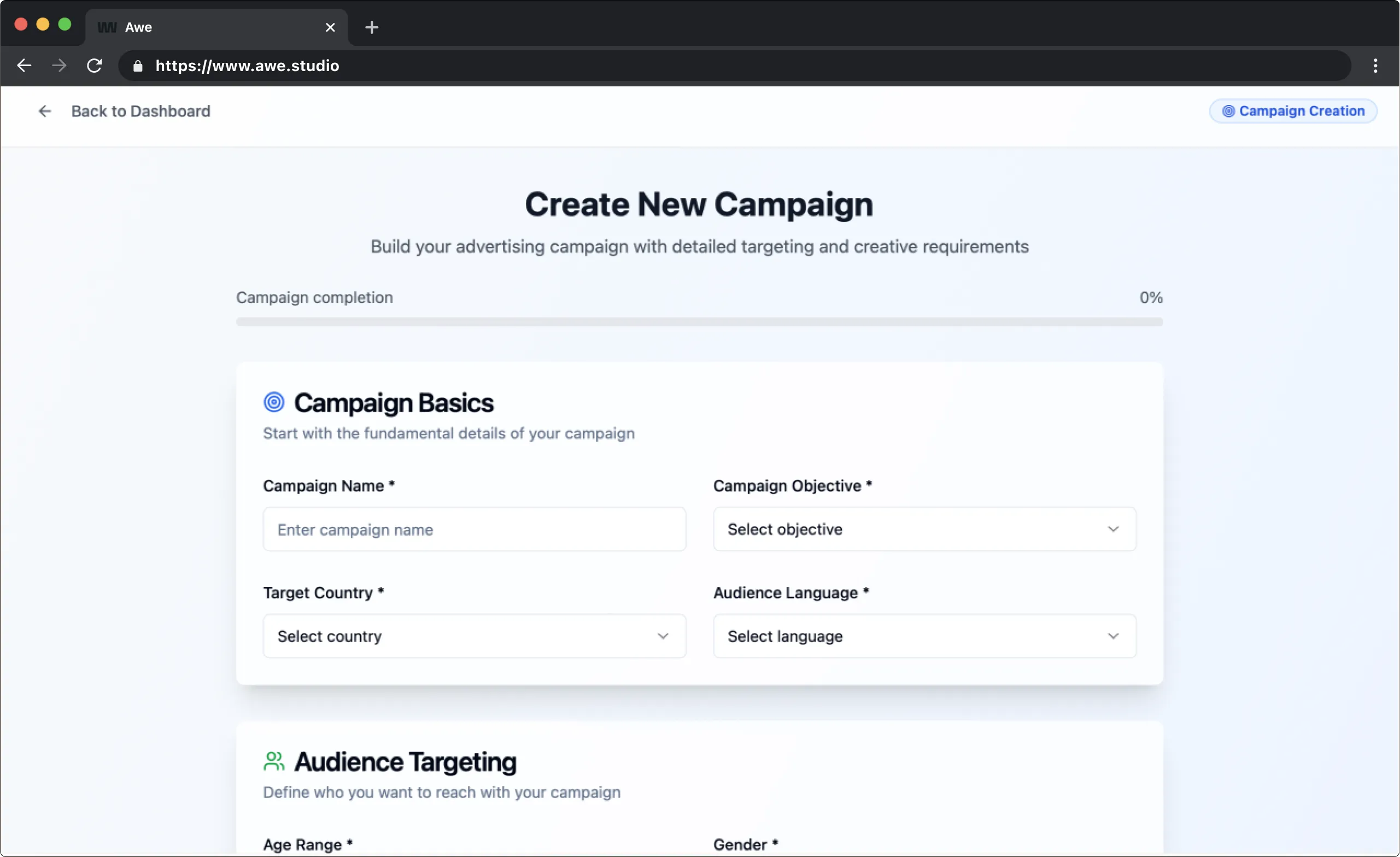Click the people icon beside Audience Targeting
The height and width of the screenshot is (857, 1400).
(274, 761)
